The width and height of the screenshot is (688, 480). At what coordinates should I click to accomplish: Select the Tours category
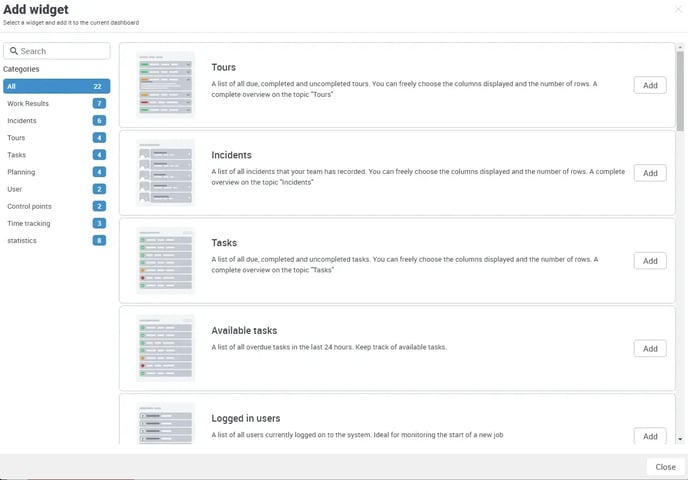pyautogui.click(x=57, y=138)
